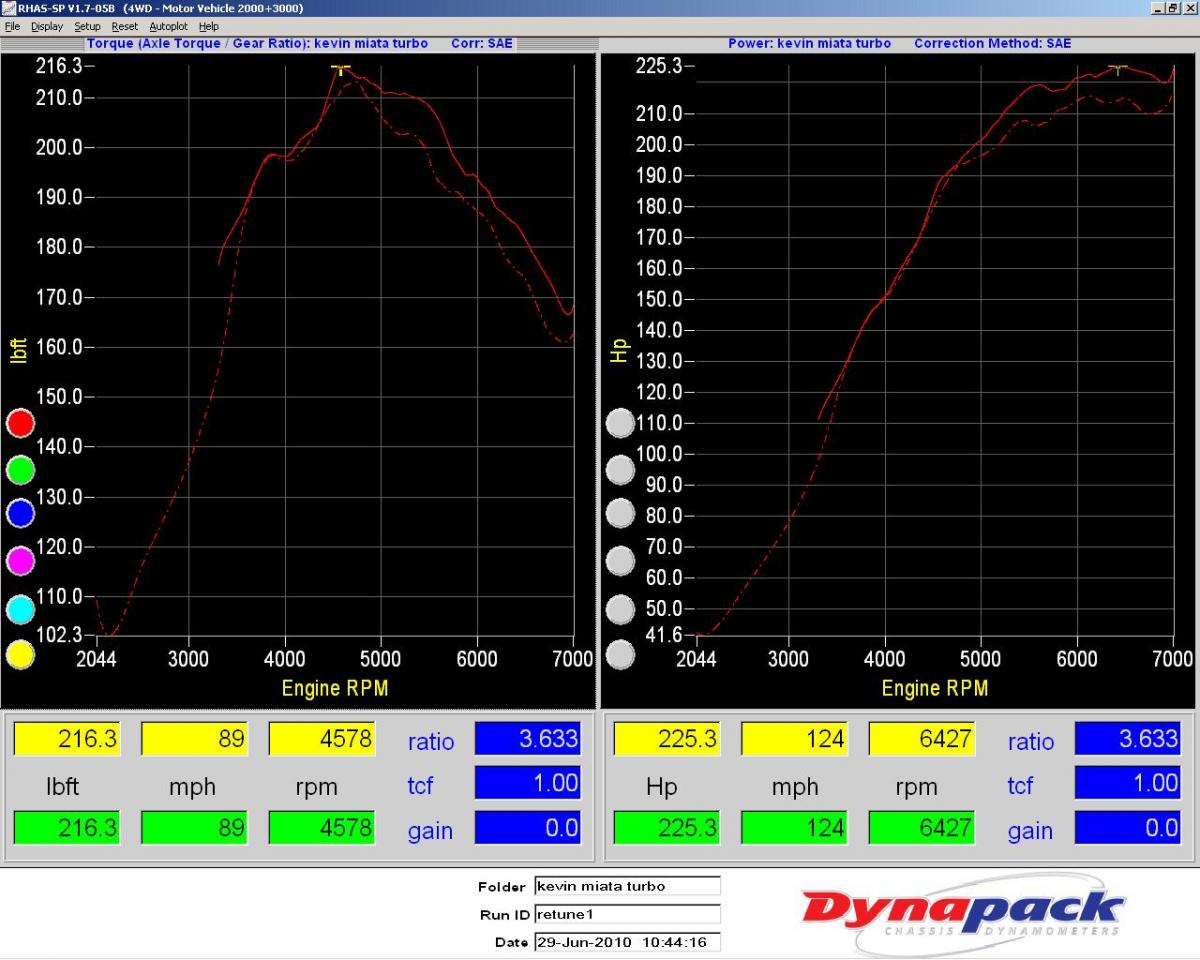This screenshot has height=960, width=1200.
Task: Click the bottom grey circle beside power graph
Action: coord(621,655)
